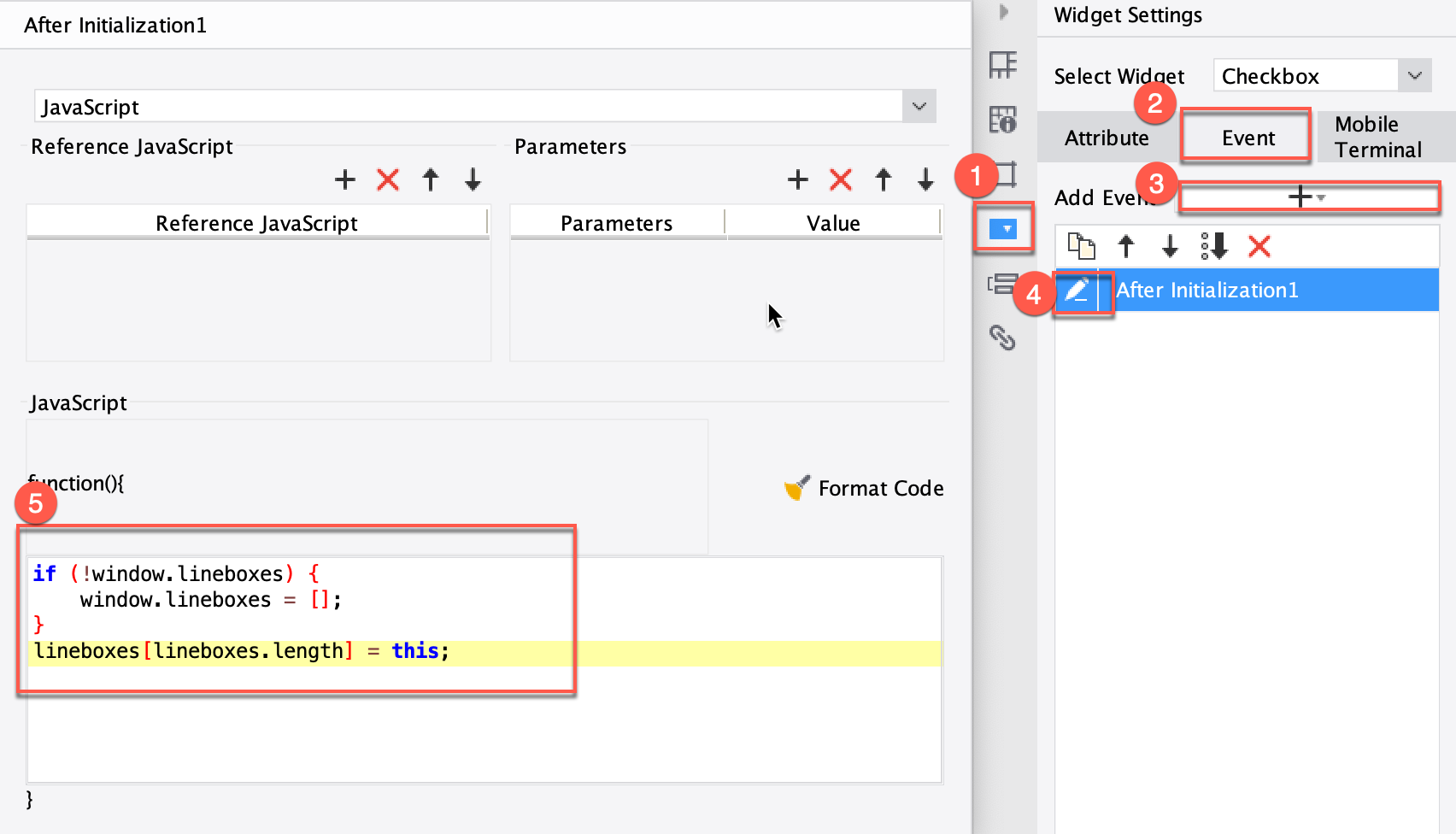Open the Widget Settings panel icon highlighted blue
The image size is (1456, 834).
tap(1005, 228)
